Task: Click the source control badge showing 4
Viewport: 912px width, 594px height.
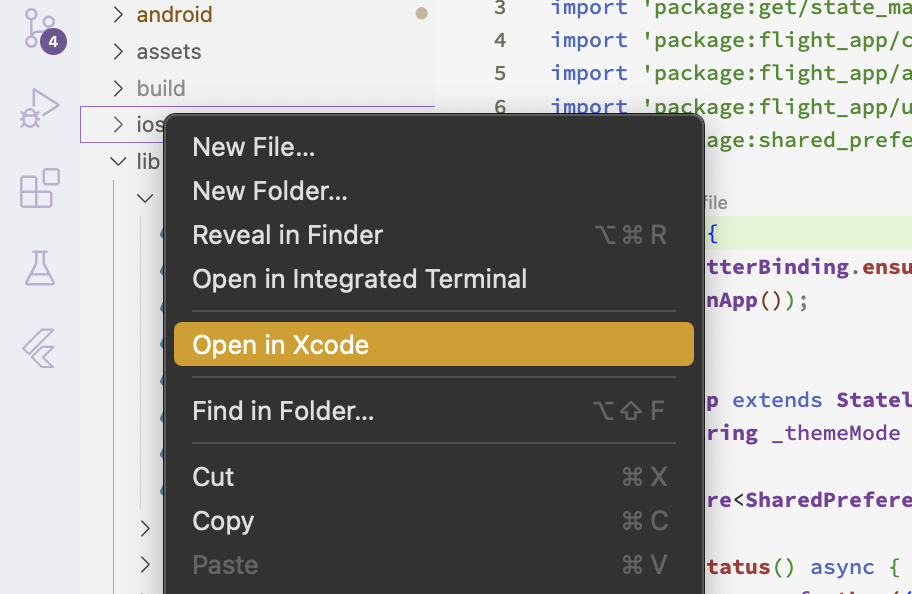Action: pyautogui.click(x=53, y=43)
